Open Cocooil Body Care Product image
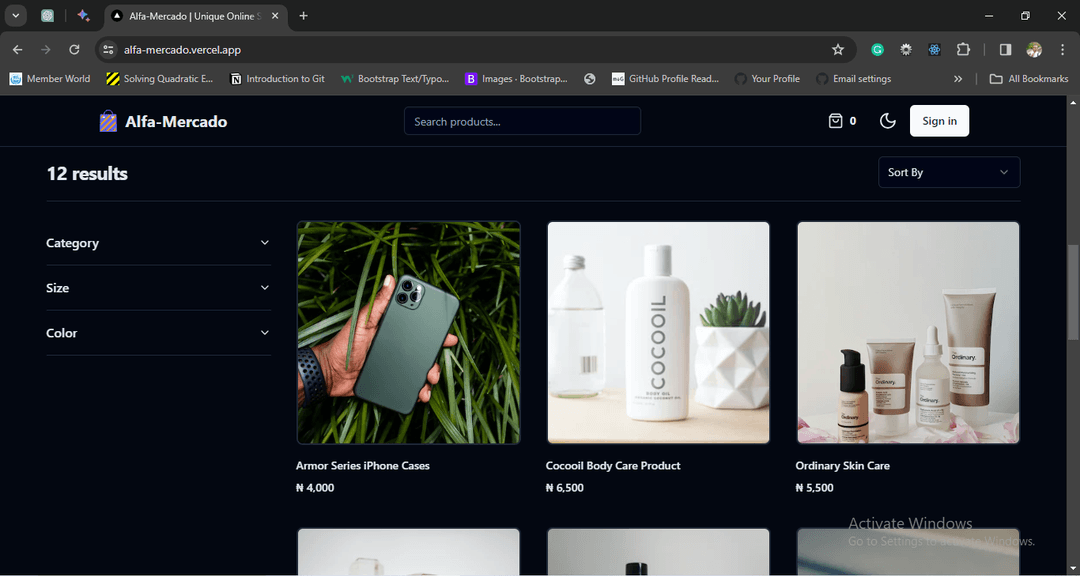The height and width of the screenshot is (576, 1080). (x=658, y=333)
